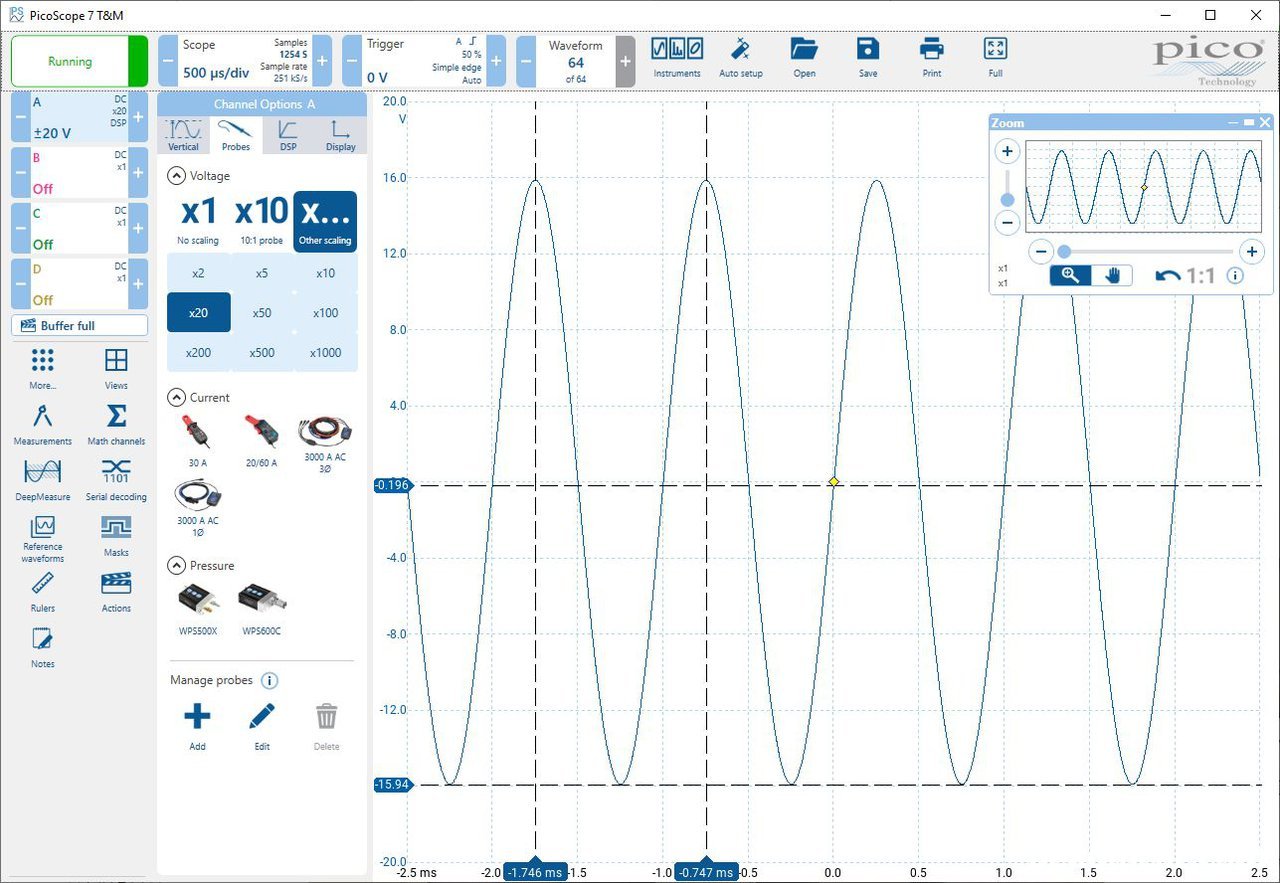Print the current view
The height and width of the screenshot is (883, 1280).
point(932,58)
